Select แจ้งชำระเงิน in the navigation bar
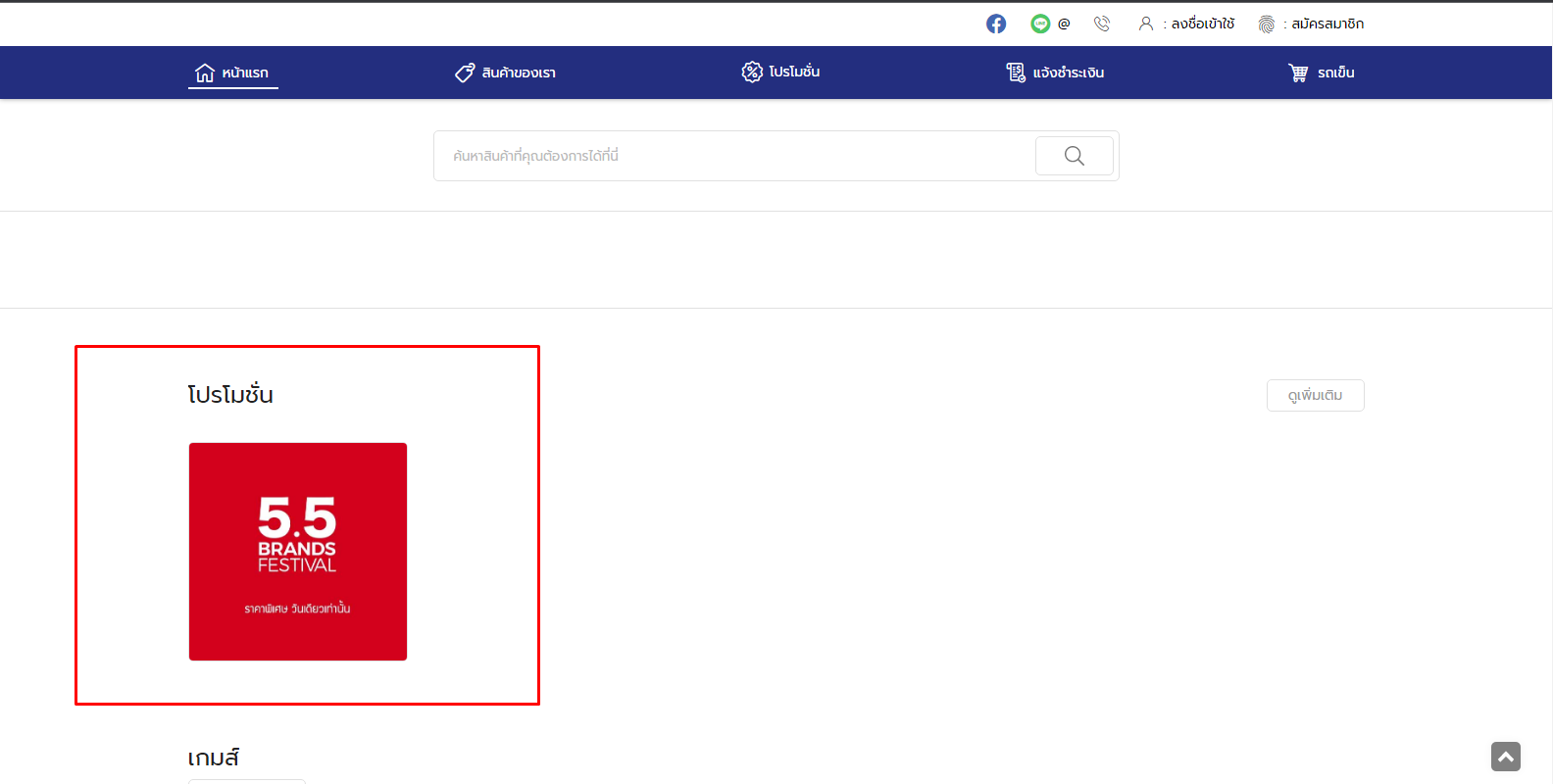Viewport: 1553px width, 784px height. click(x=1068, y=73)
